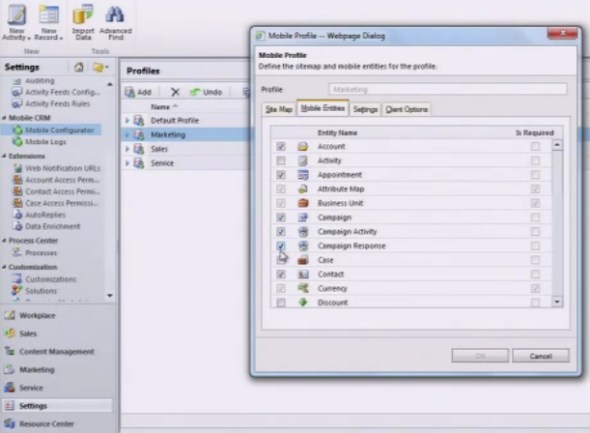
Task: Click Add in Profiles toolbar
Action: coord(138,92)
